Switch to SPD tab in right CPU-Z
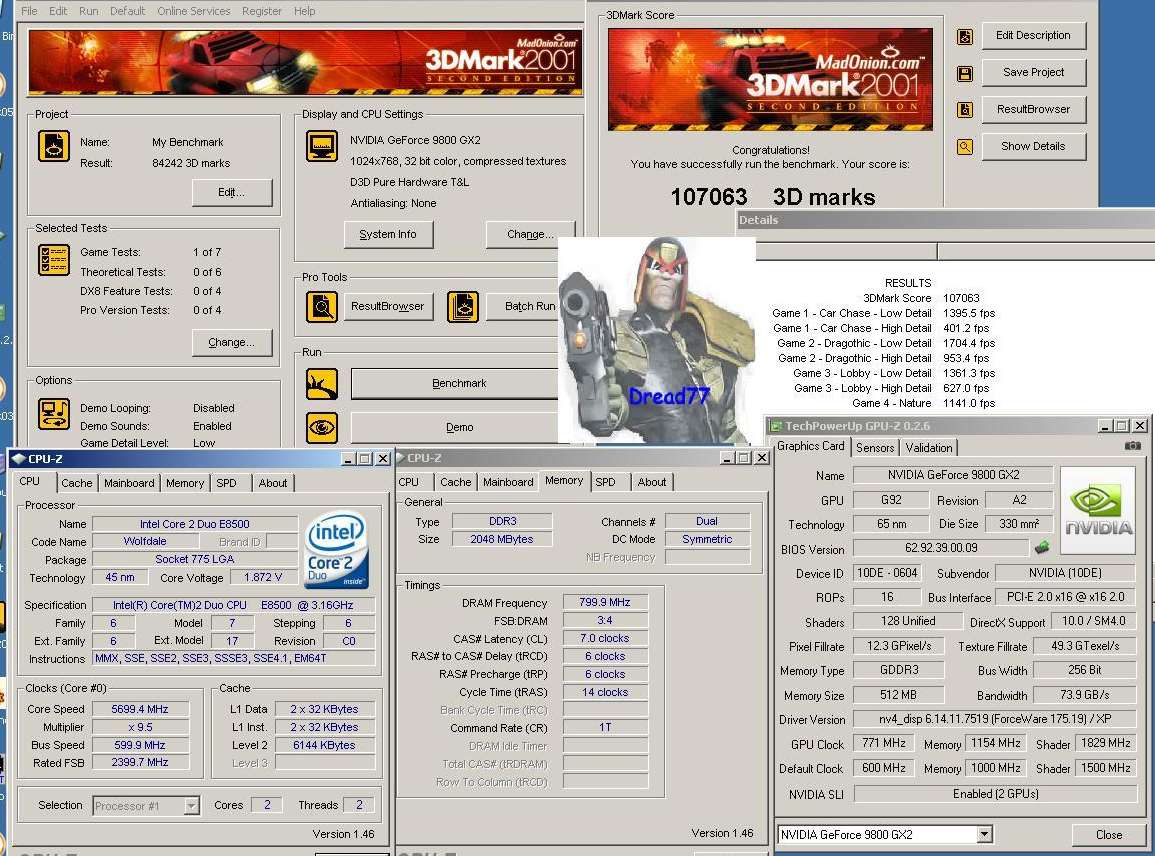 [605, 483]
